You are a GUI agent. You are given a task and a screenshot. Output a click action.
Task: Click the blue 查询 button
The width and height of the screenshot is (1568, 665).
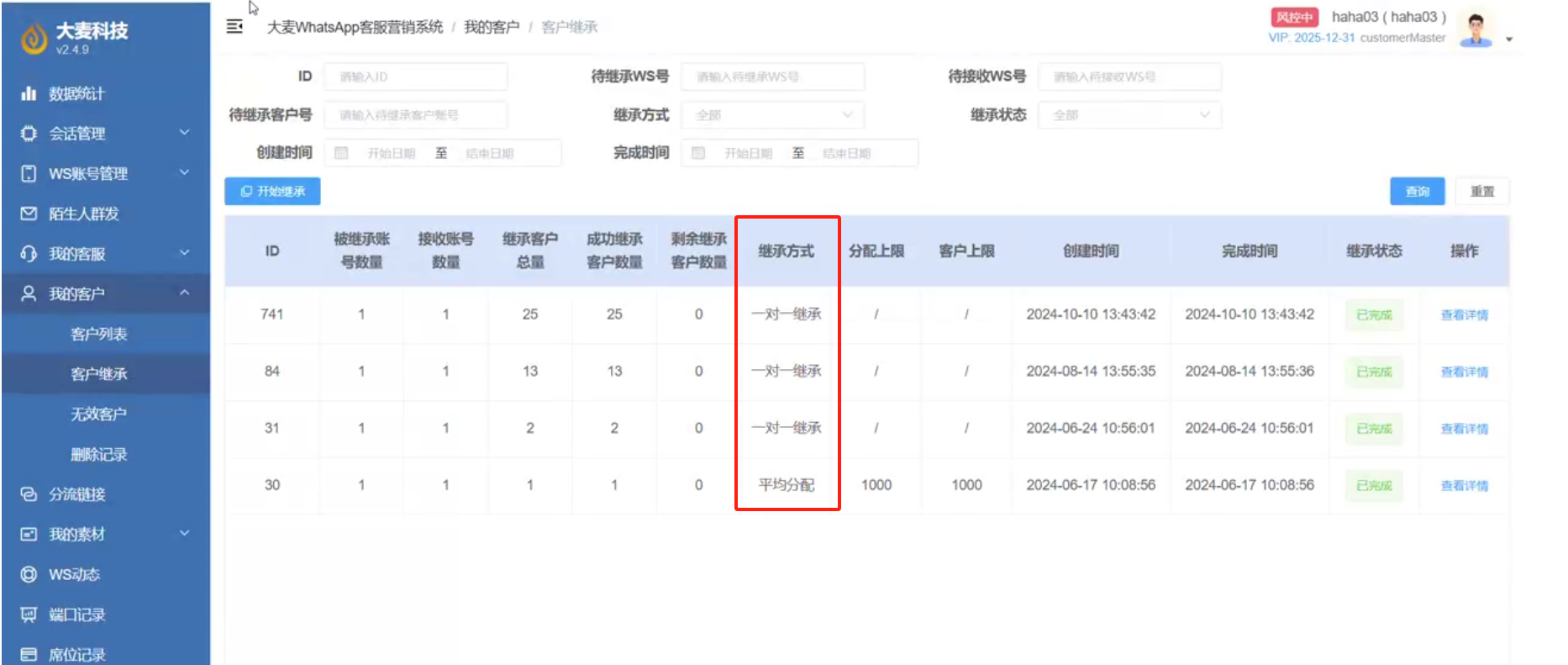point(1417,192)
